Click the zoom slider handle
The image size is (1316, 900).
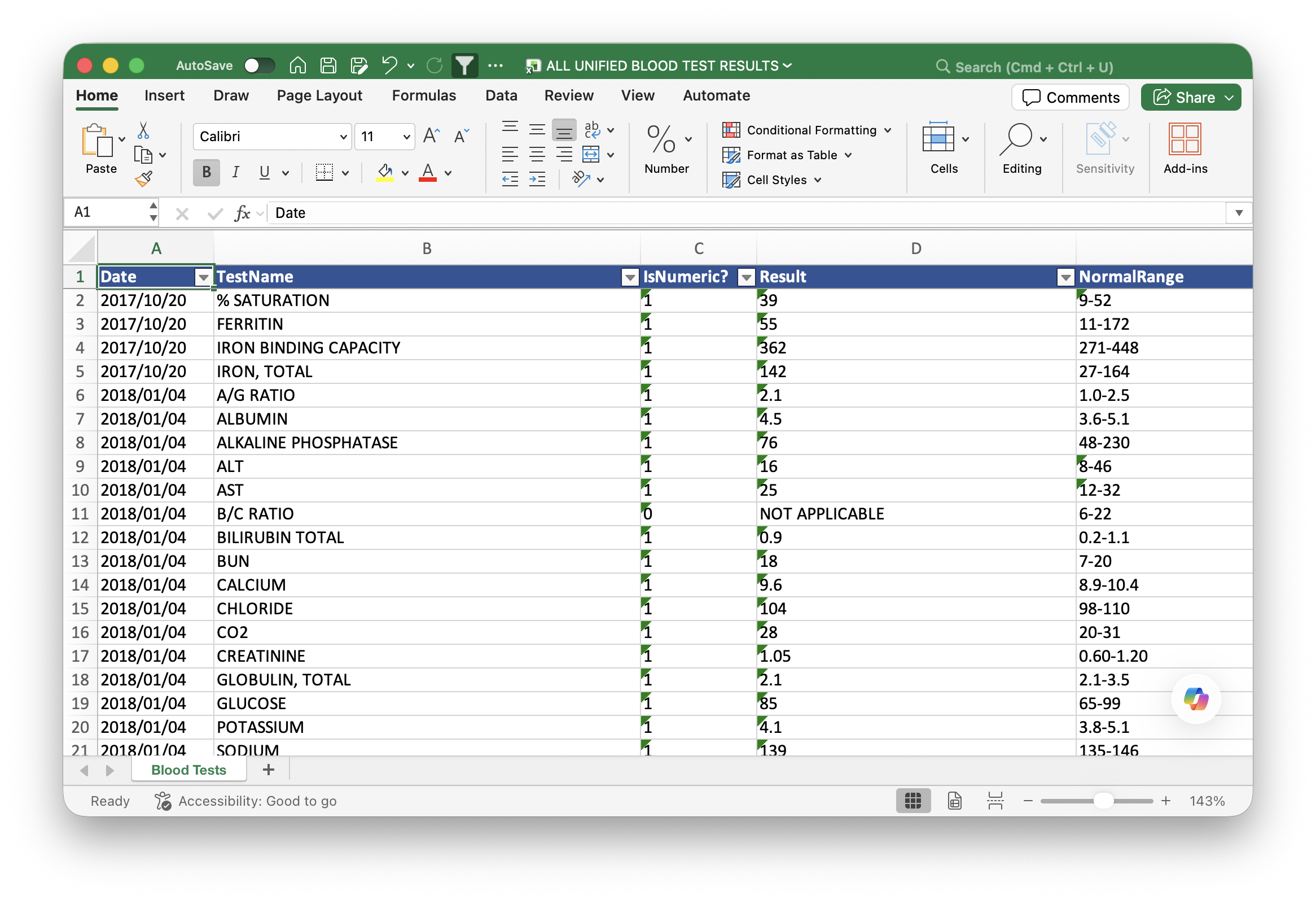1103,801
